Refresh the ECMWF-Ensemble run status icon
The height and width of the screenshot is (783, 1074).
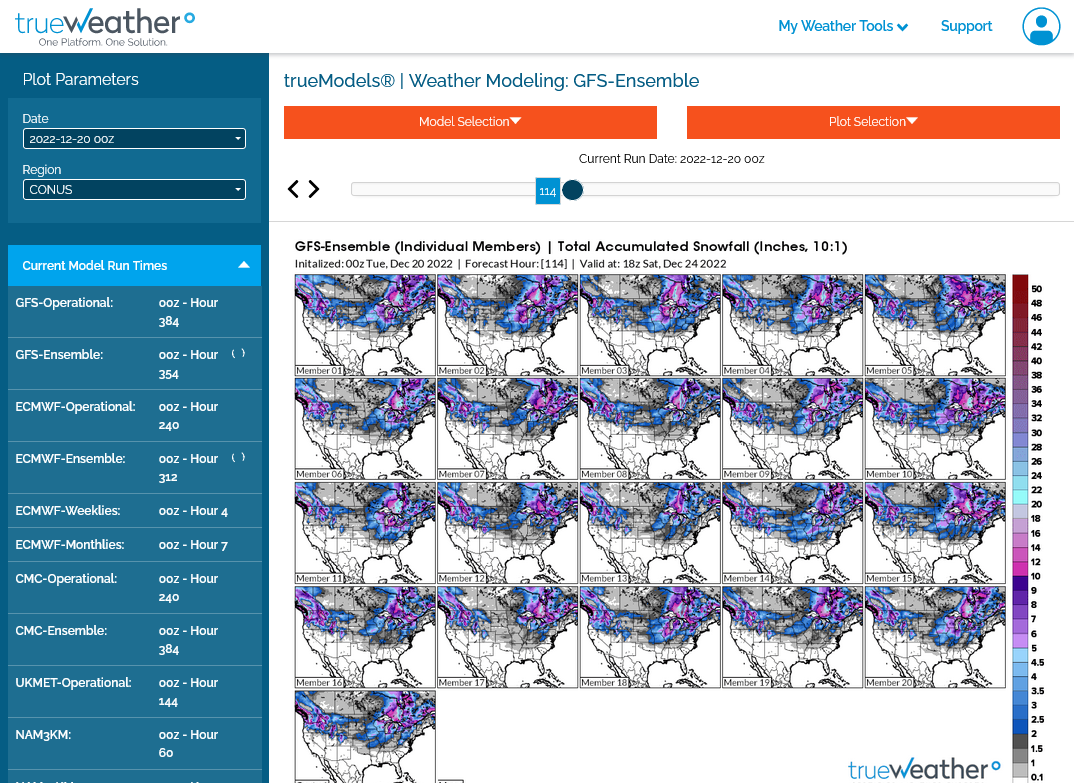pyautogui.click(x=238, y=458)
